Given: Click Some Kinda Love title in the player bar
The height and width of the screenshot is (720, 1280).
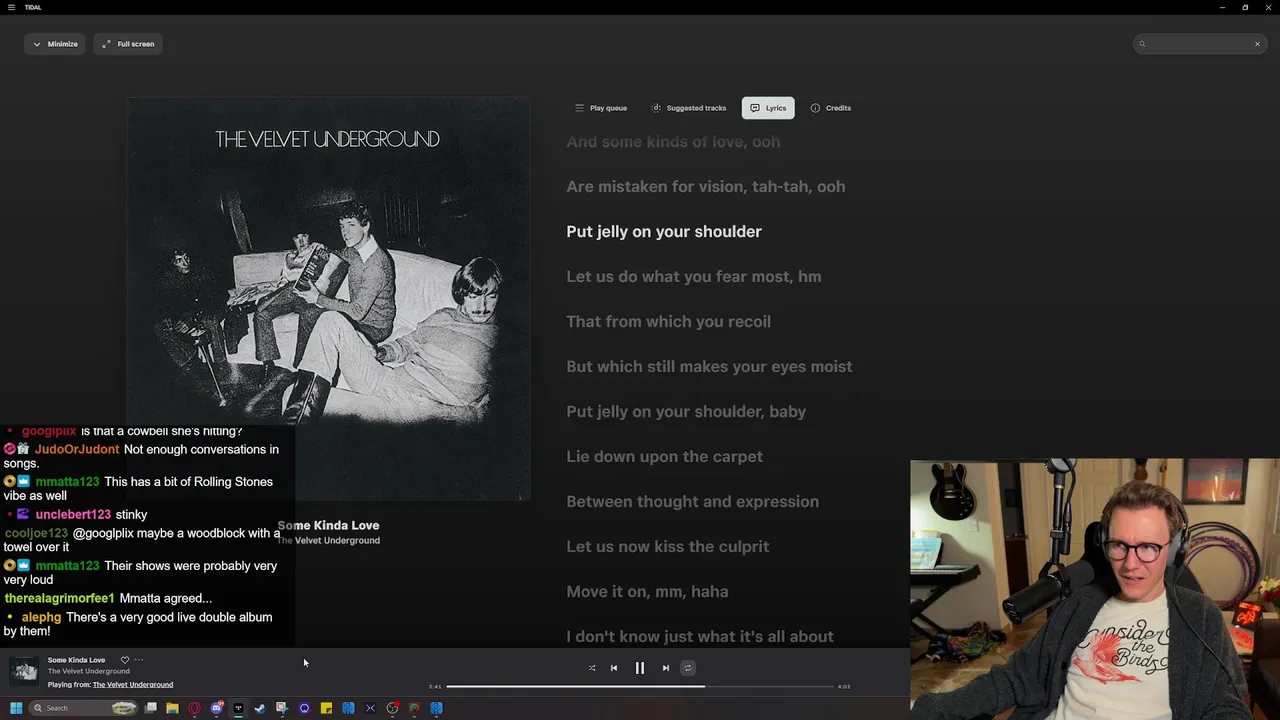Looking at the screenshot, I should coord(76,660).
